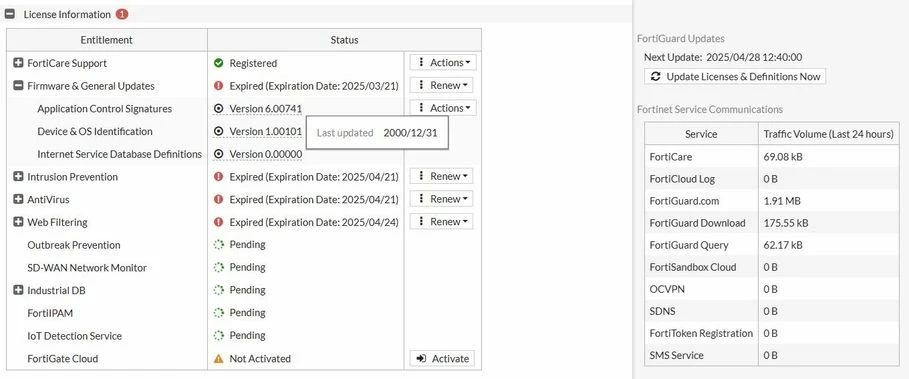This screenshot has width=909, height=379.
Task: Expand Industrial DB entitlement
Action: pos(18,290)
